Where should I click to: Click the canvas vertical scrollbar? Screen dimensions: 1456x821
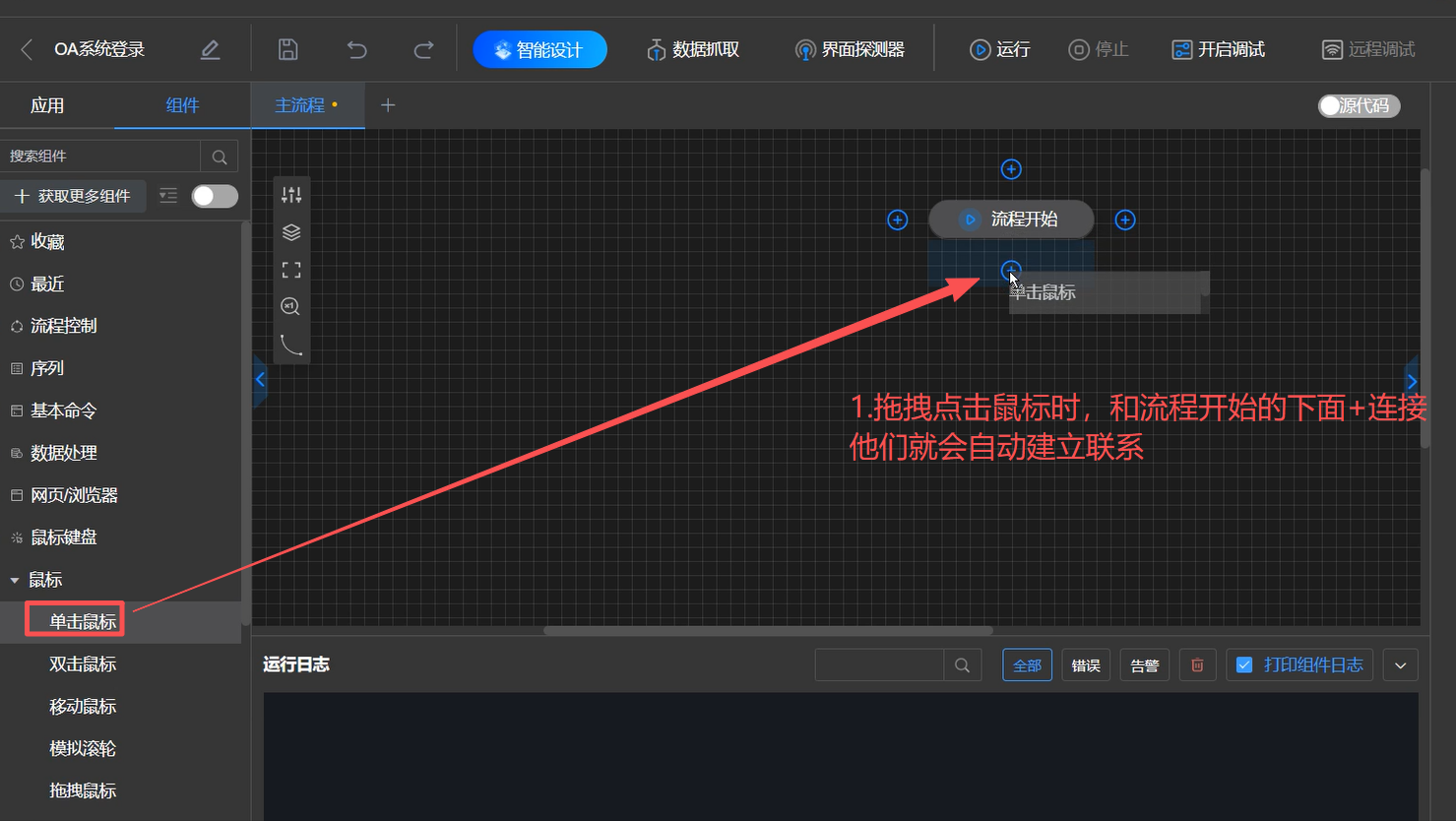pos(1424,309)
